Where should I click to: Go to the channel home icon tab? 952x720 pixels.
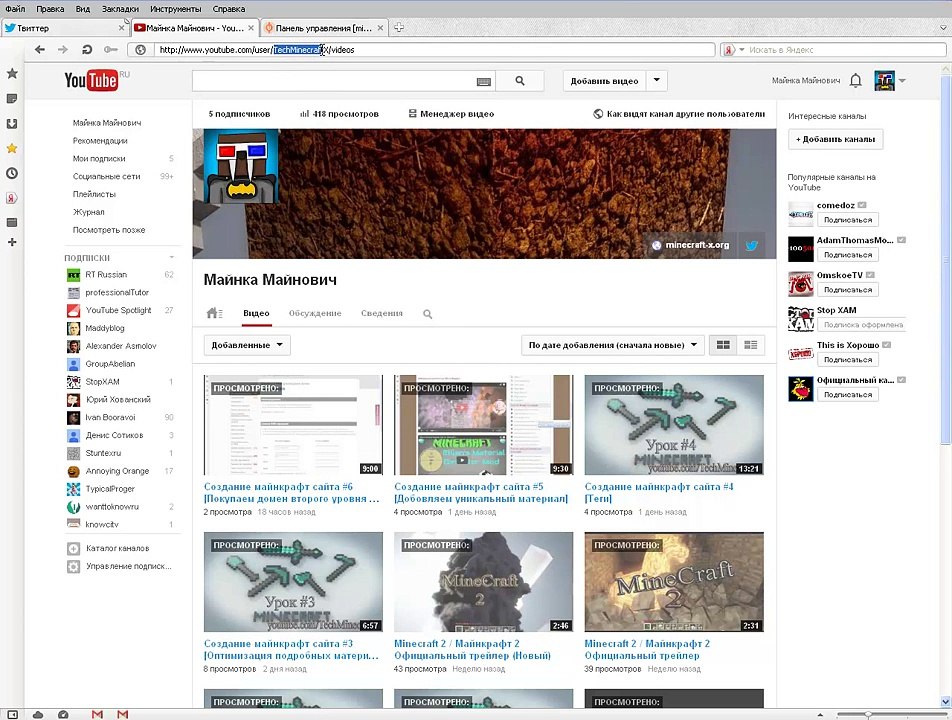[213, 314]
